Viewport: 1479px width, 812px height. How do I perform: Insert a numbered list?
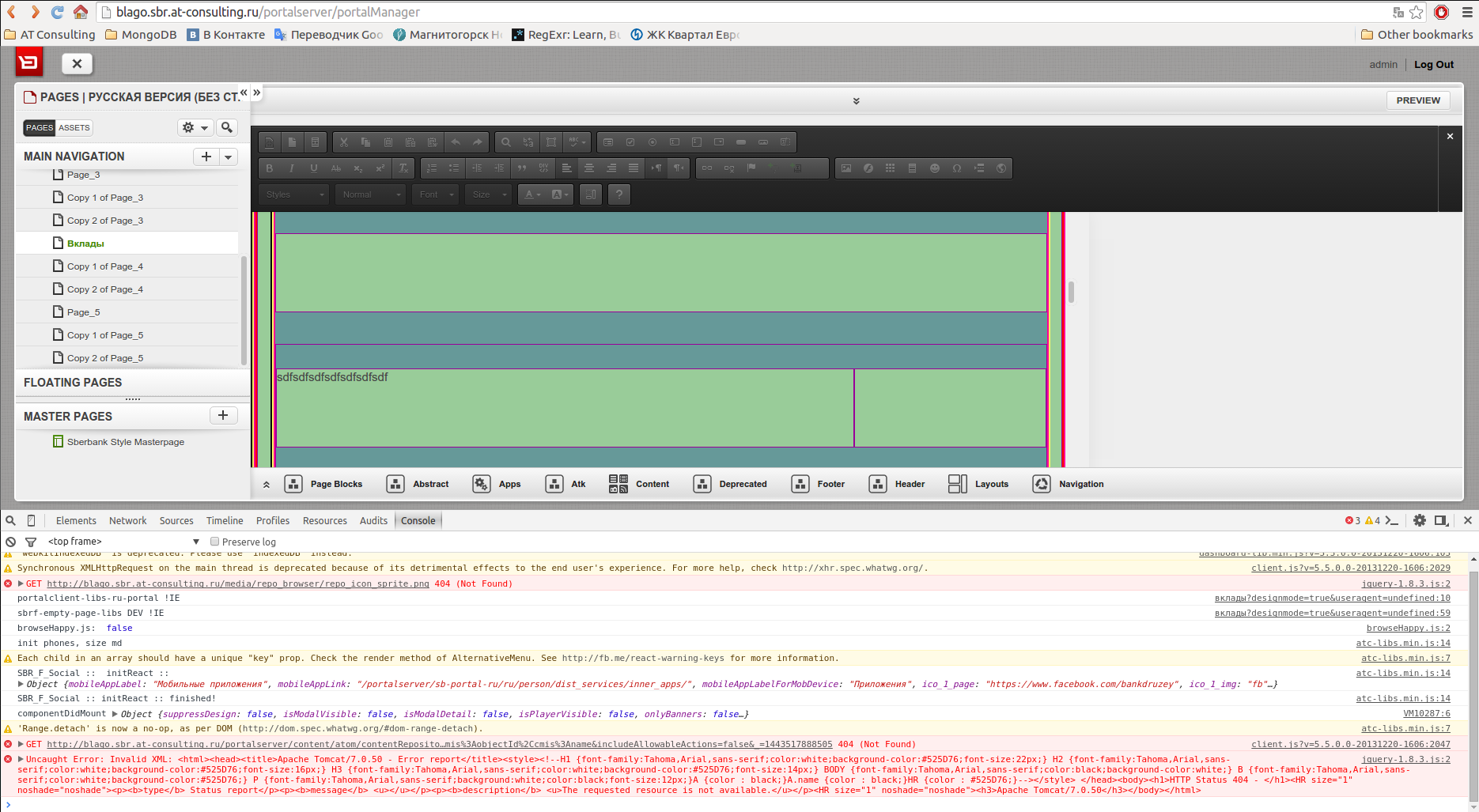pyautogui.click(x=432, y=168)
